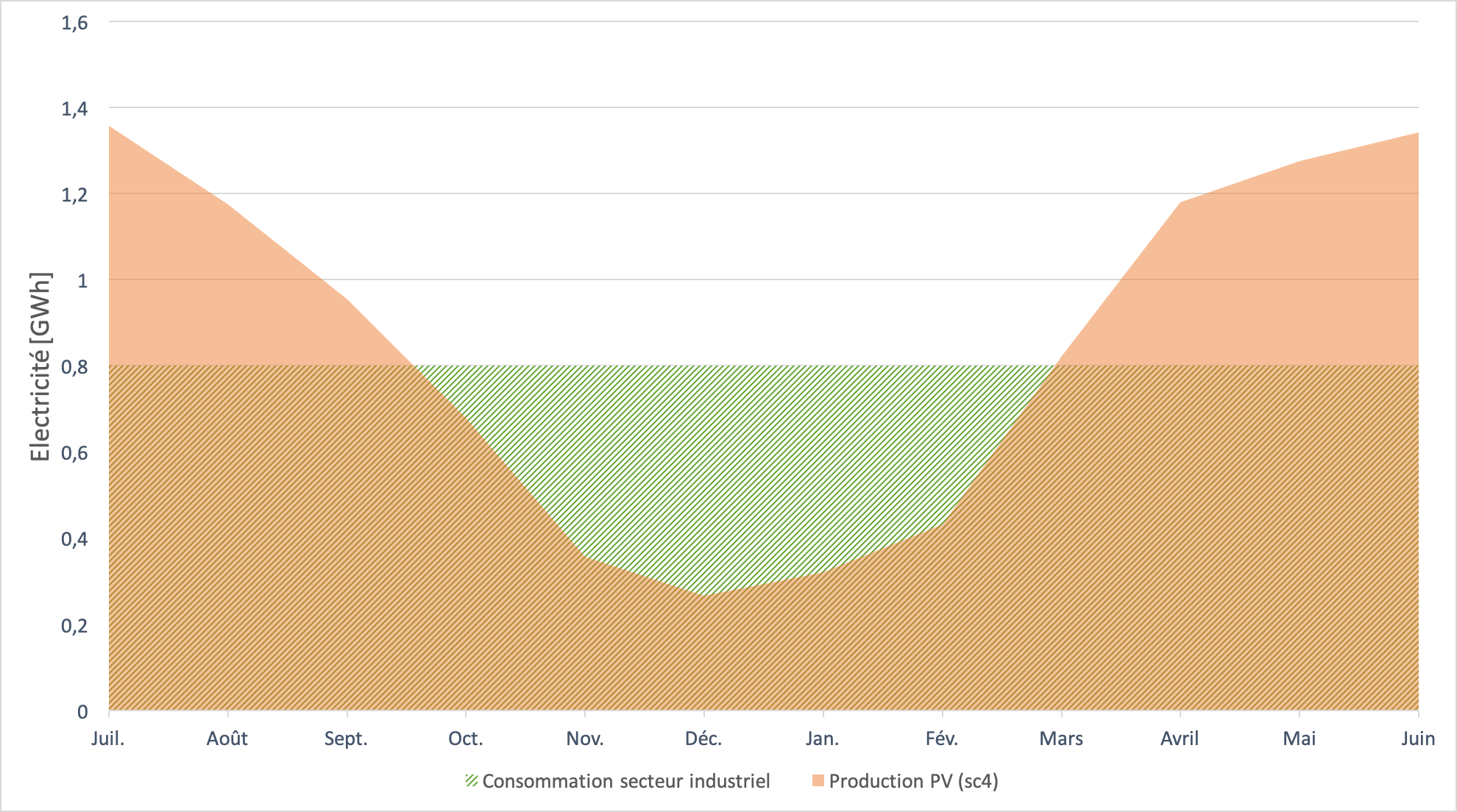Click the green hatched legend swatch
1457x812 pixels.
tap(472, 781)
